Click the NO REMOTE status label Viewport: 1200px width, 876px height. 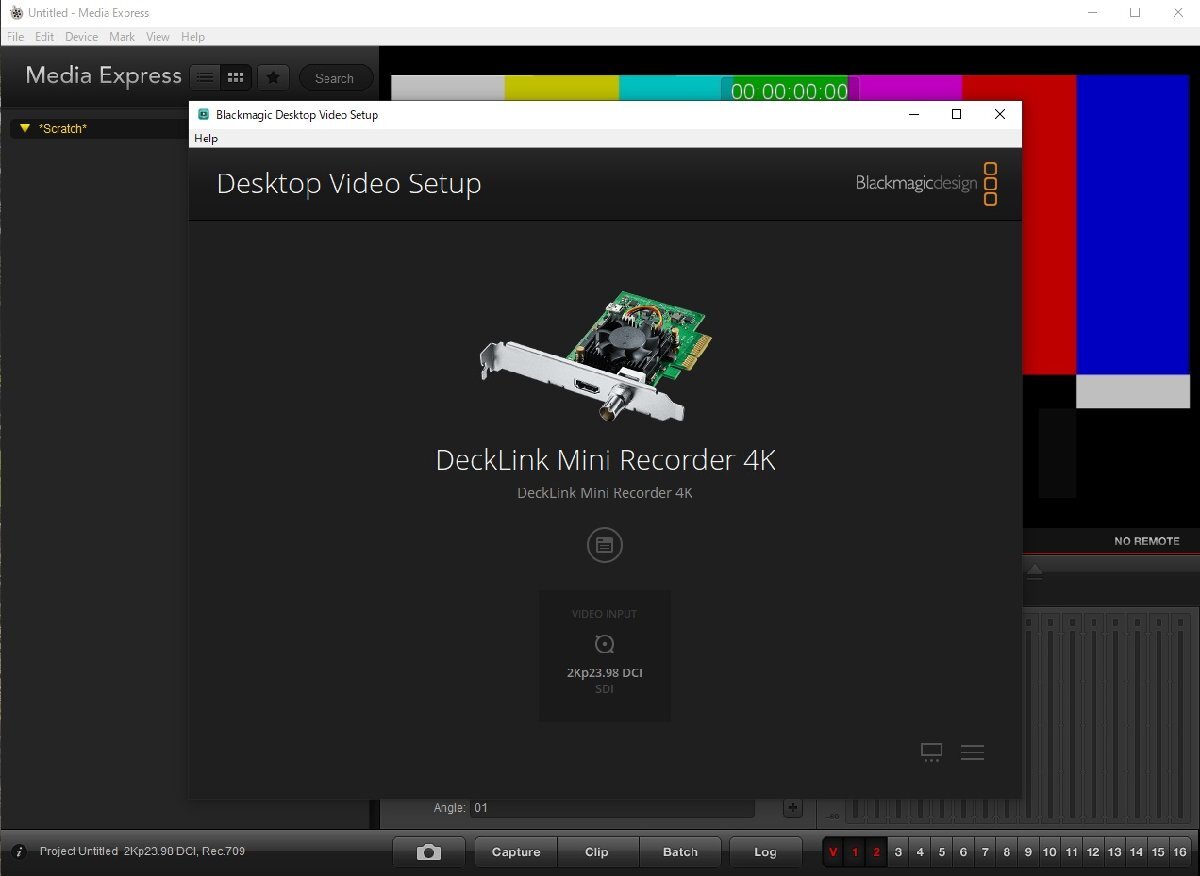[x=1147, y=541]
